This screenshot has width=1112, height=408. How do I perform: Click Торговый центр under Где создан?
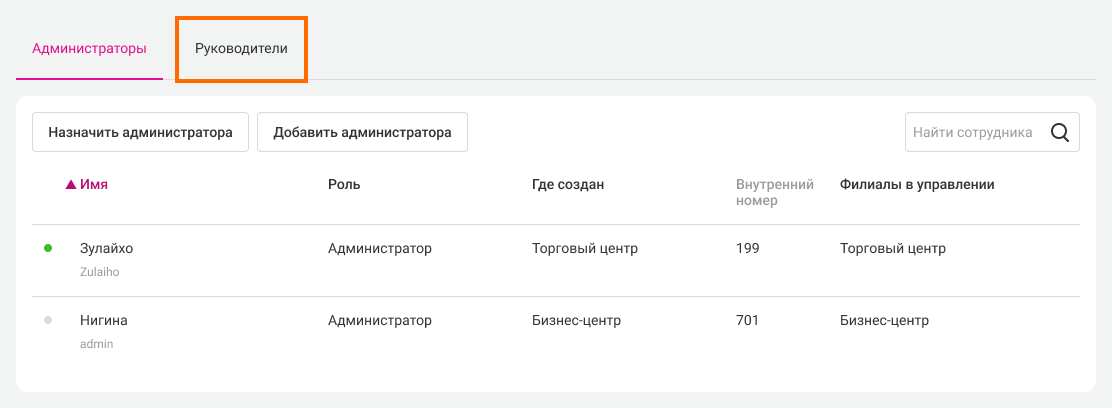(x=585, y=249)
